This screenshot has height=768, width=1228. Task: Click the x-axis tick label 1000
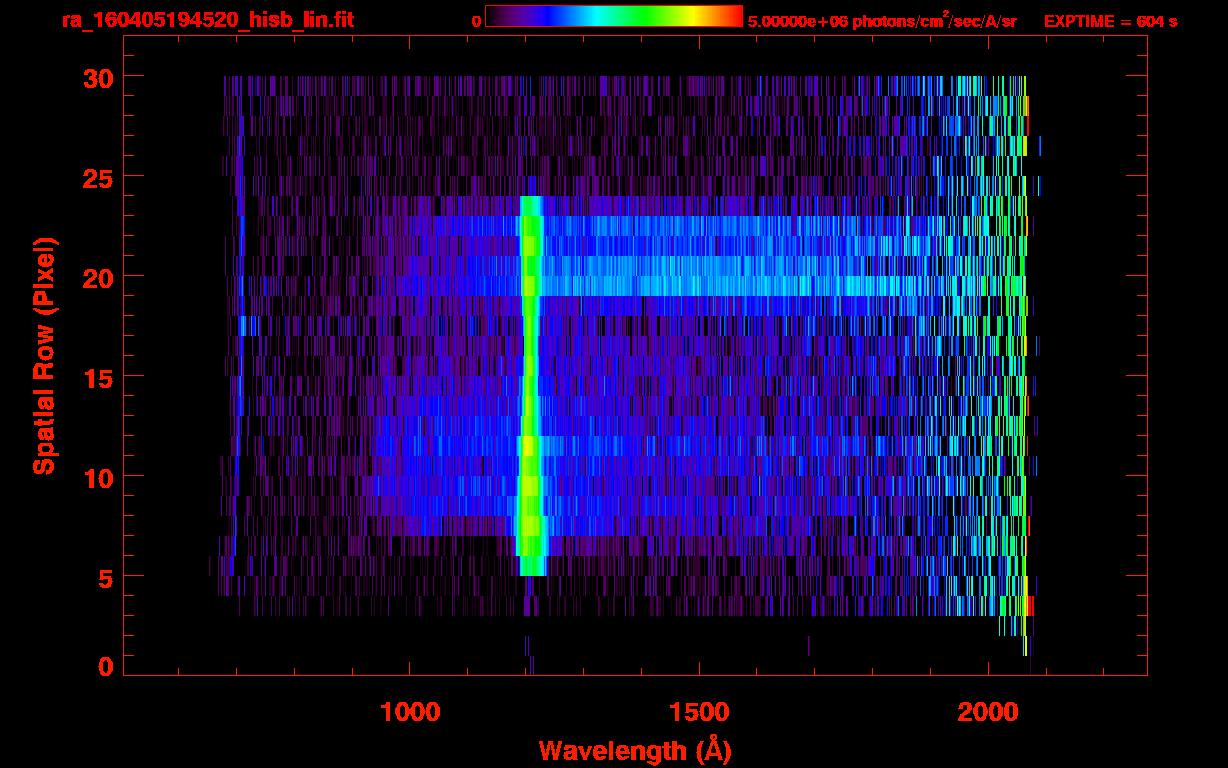click(x=410, y=711)
